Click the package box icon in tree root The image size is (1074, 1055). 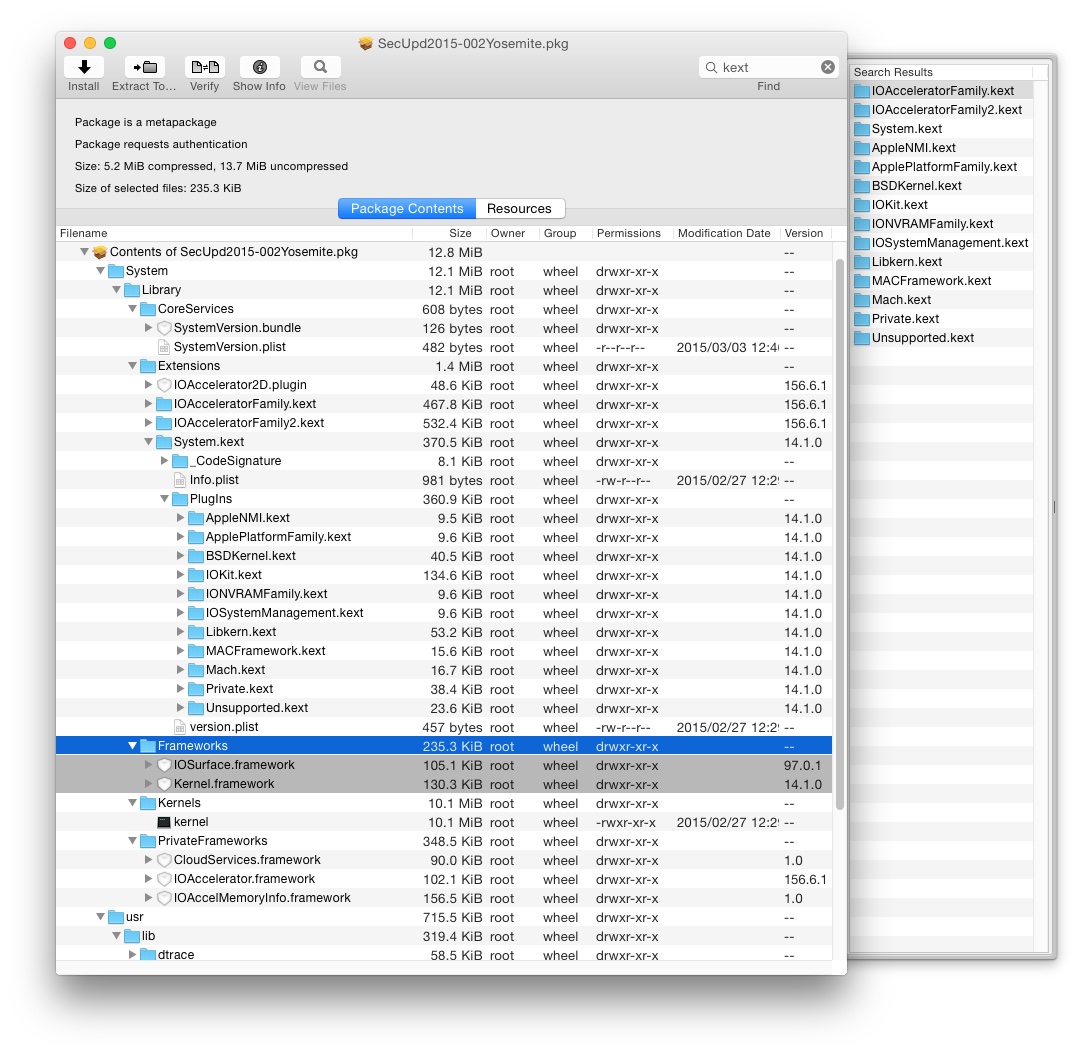point(100,251)
